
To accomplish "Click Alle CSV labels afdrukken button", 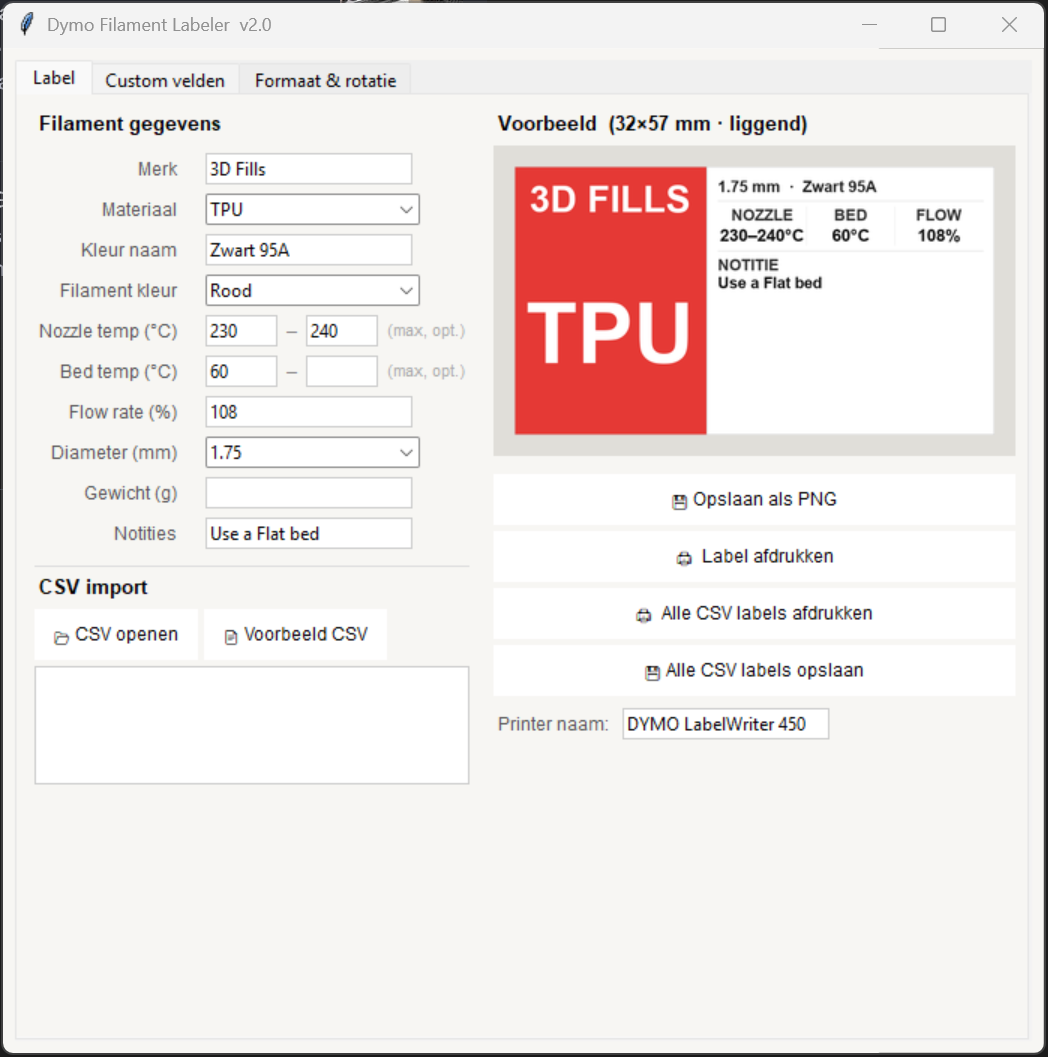I will (x=754, y=613).
